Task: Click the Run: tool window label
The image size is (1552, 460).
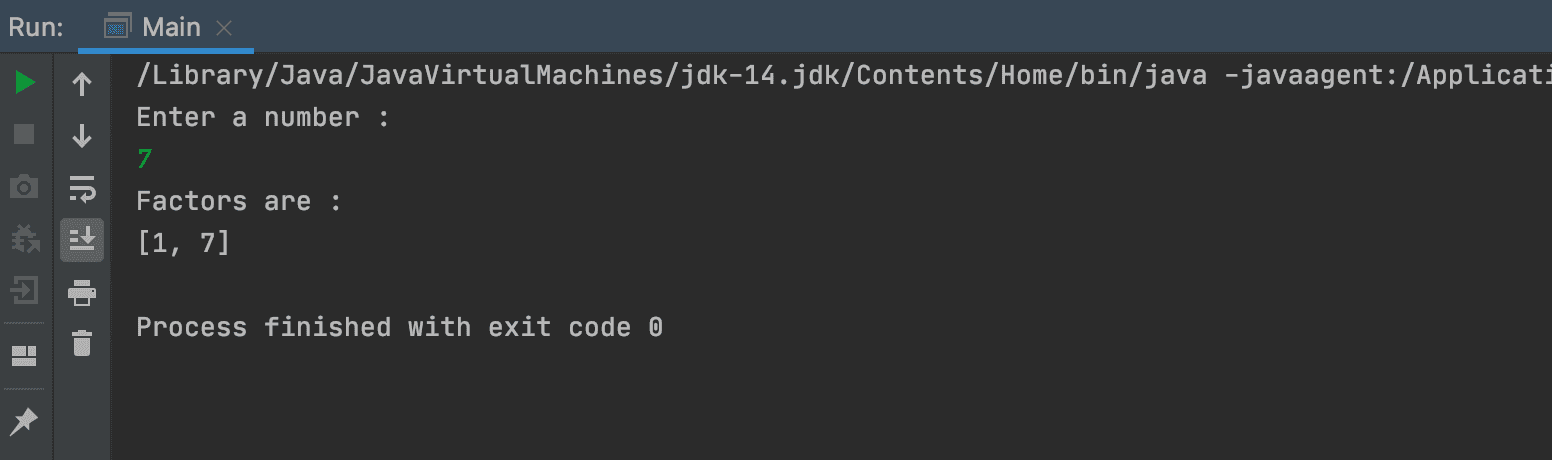Action: click(x=36, y=27)
